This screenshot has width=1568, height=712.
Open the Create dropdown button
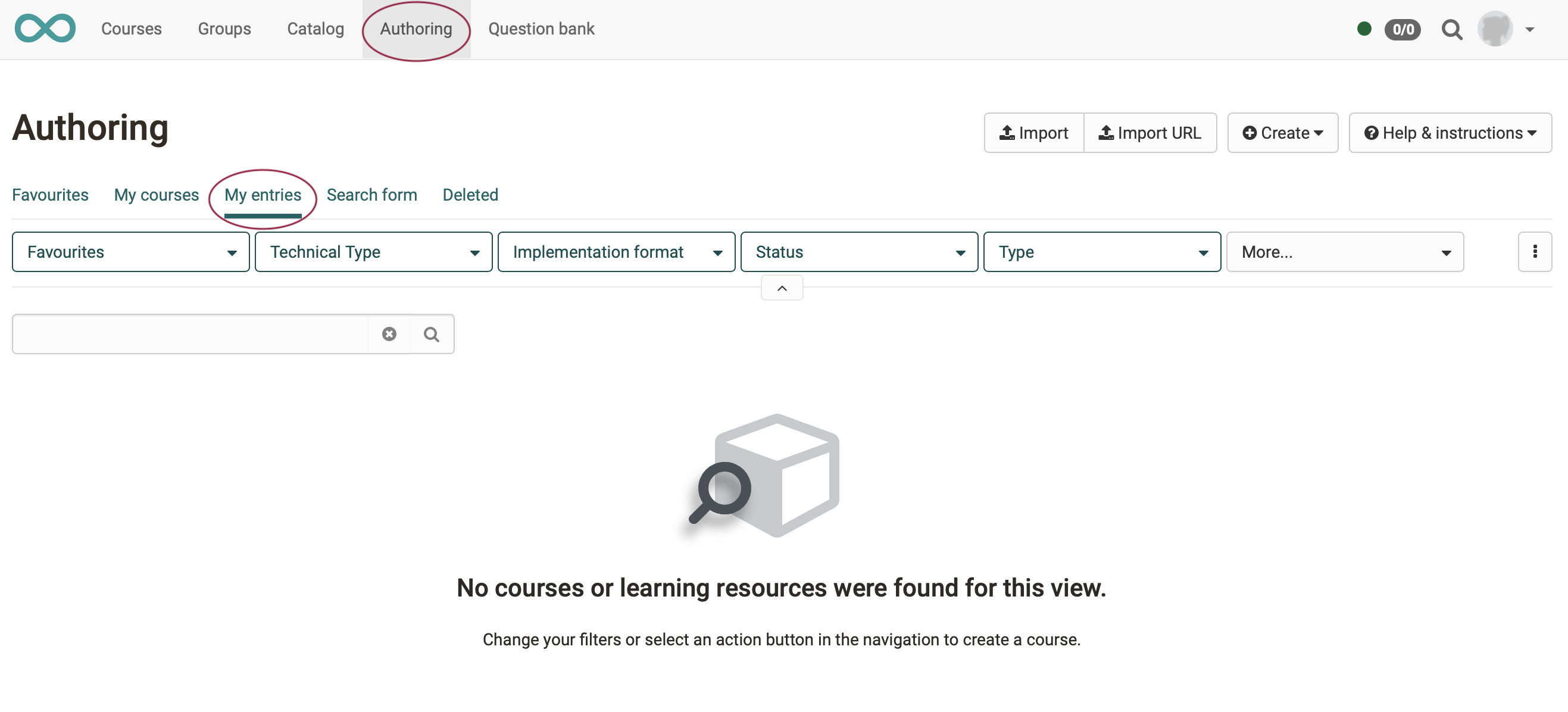[1282, 133]
